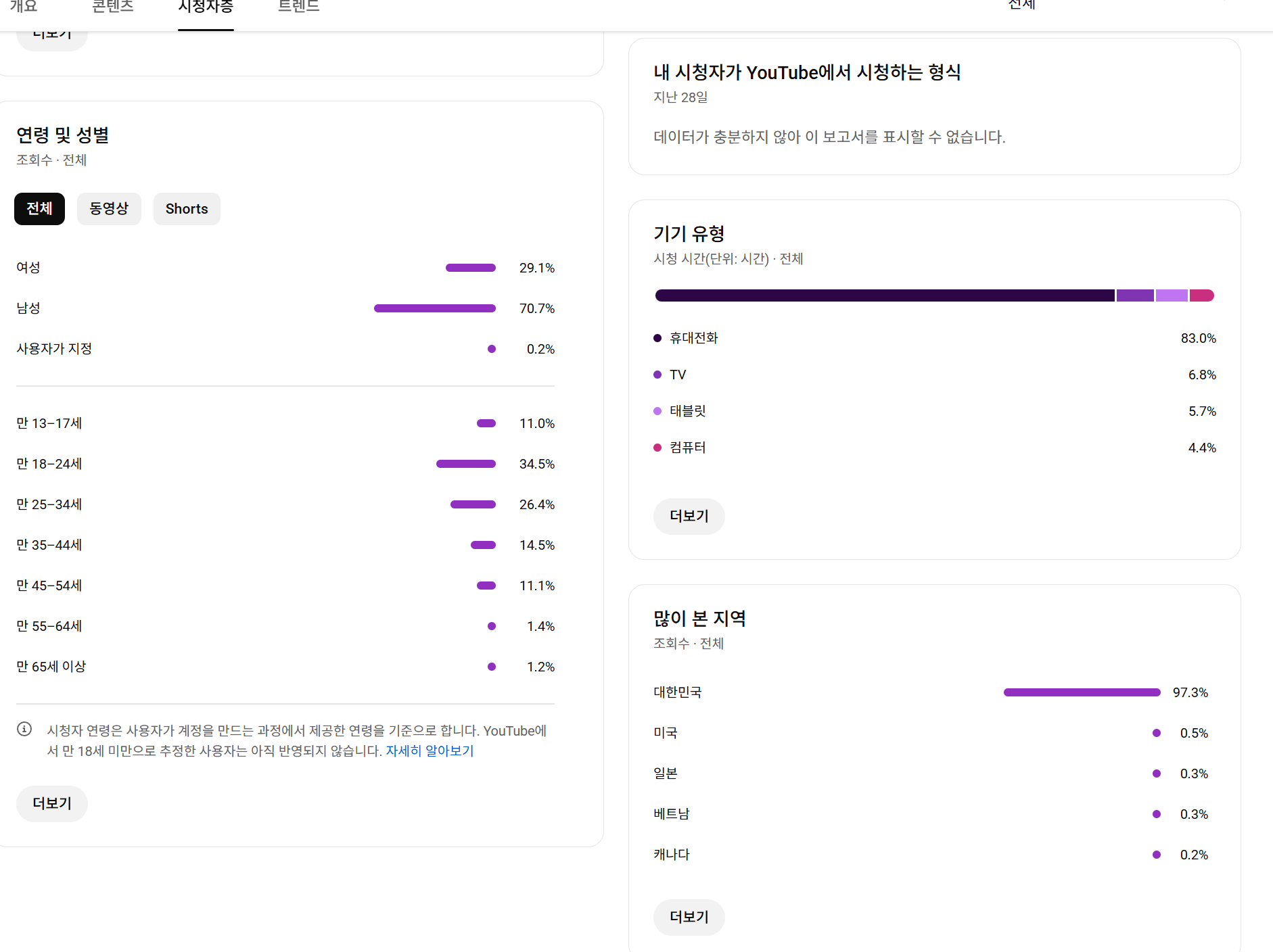Image resolution: width=1273 pixels, height=952 pixels.
Task: Expand 더보기 under the 기기 유형 card
Action: (689, 517)
